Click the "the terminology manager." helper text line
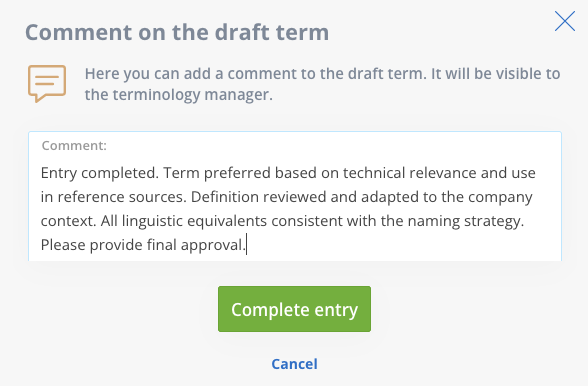This screenshot has width=588, height=386. [178, 95]
